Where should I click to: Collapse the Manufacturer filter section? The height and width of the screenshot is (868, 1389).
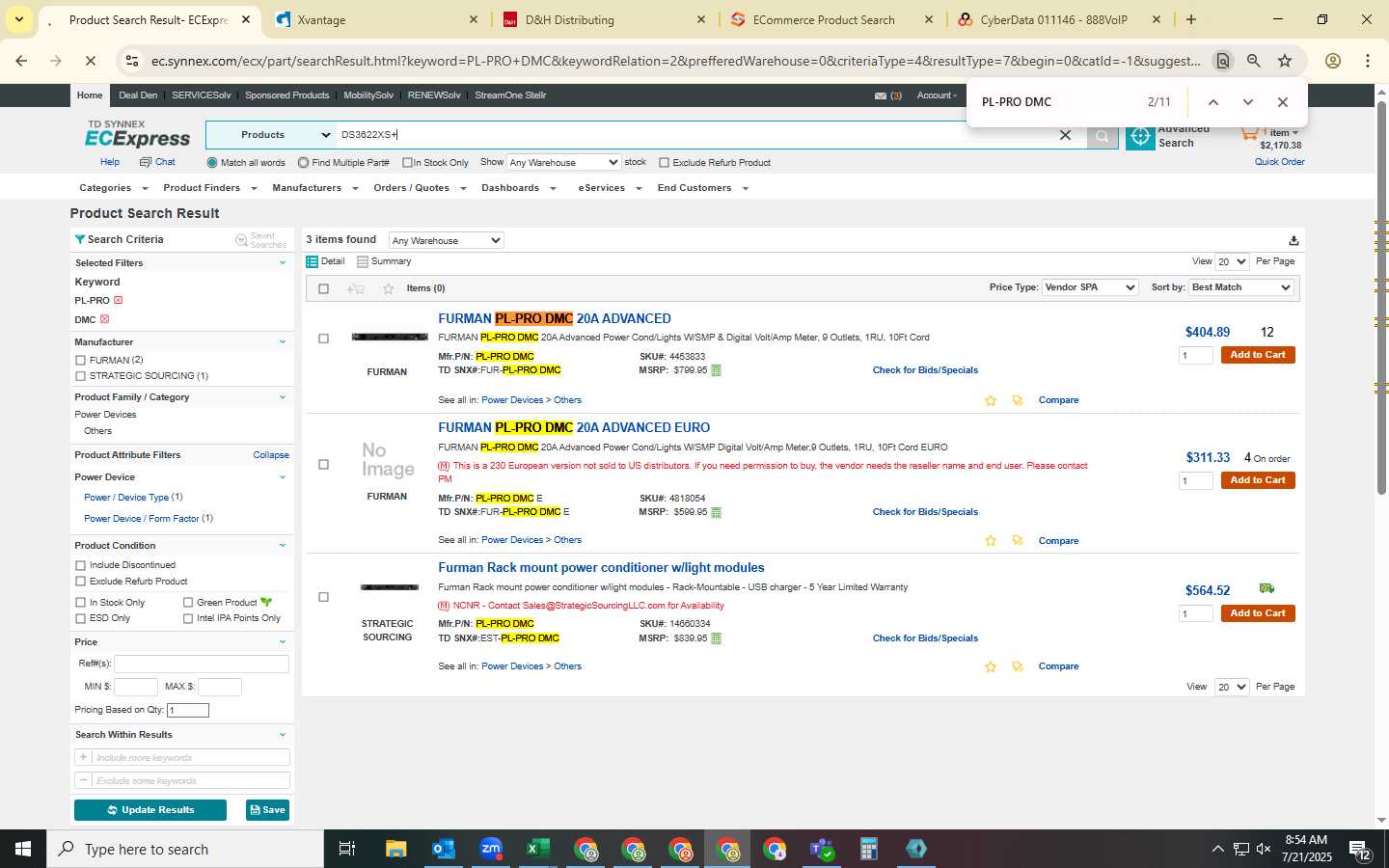283,341
